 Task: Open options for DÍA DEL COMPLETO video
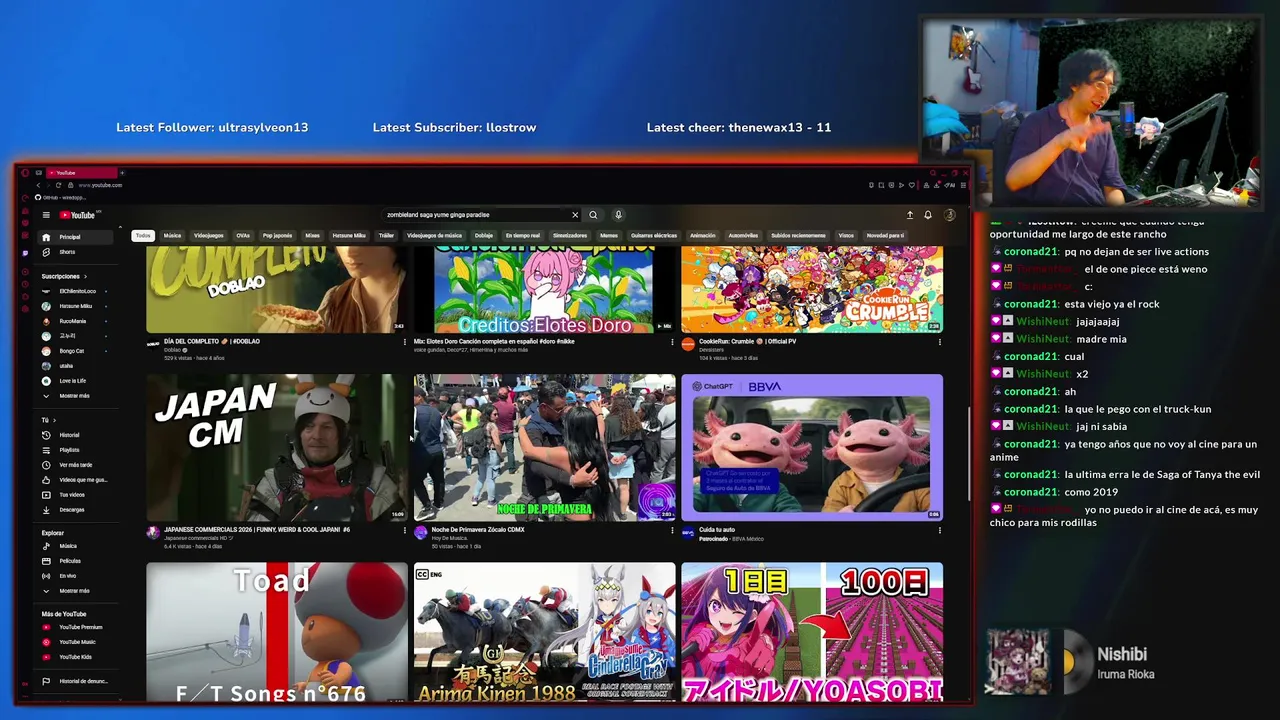(x=405, y=342)
